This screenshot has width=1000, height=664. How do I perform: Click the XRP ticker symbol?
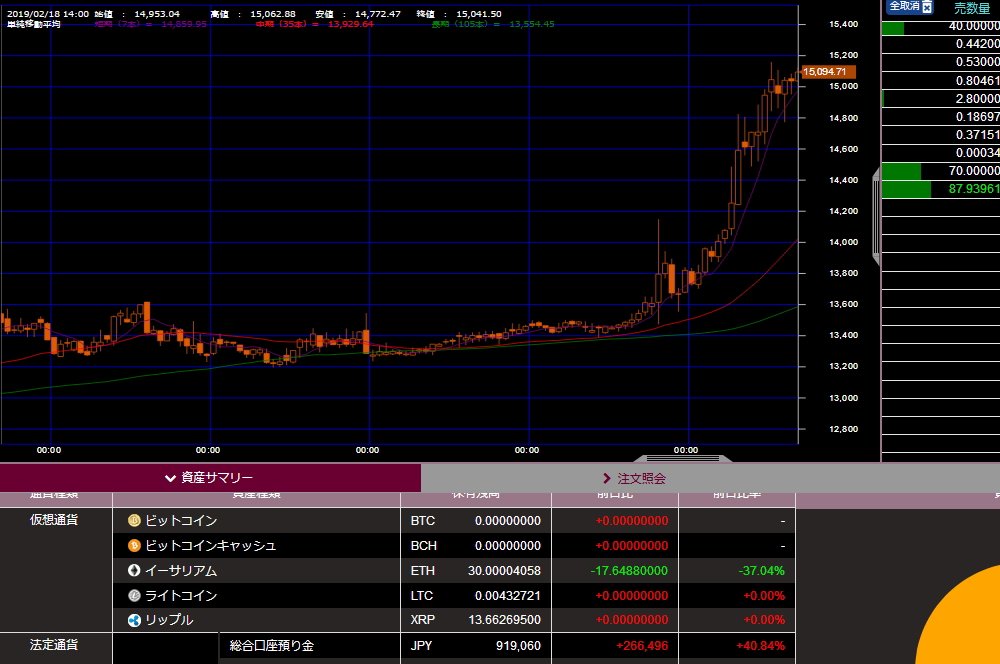[x=423, y=620]
